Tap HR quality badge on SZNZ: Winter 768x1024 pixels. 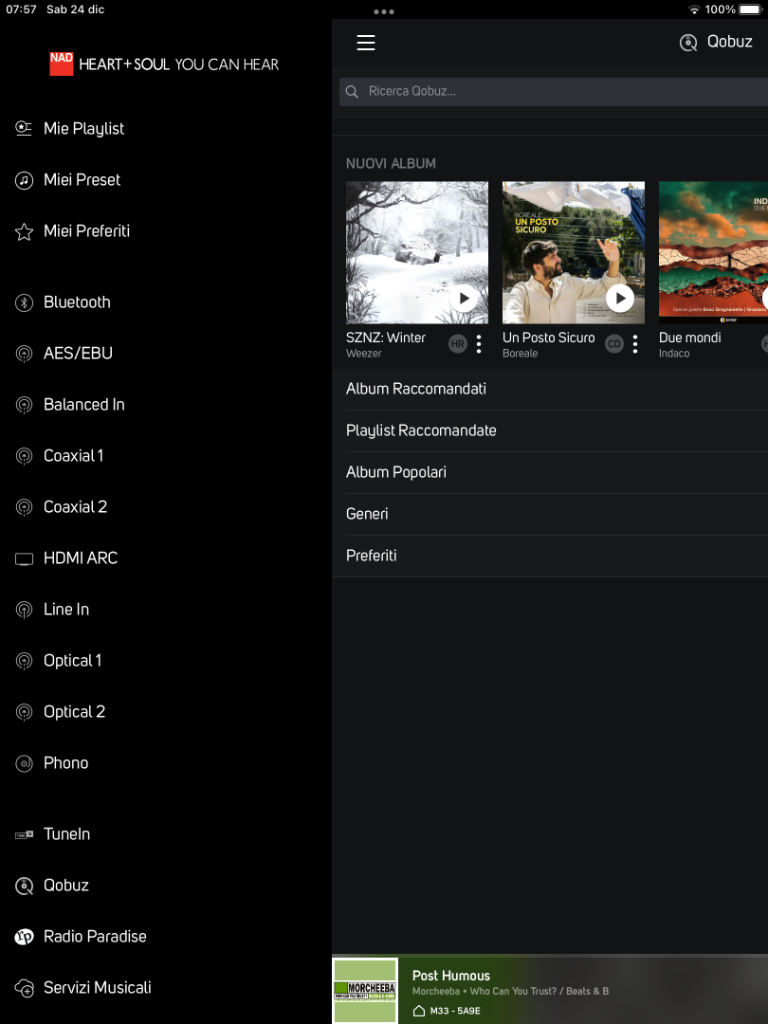click(458, 344)
